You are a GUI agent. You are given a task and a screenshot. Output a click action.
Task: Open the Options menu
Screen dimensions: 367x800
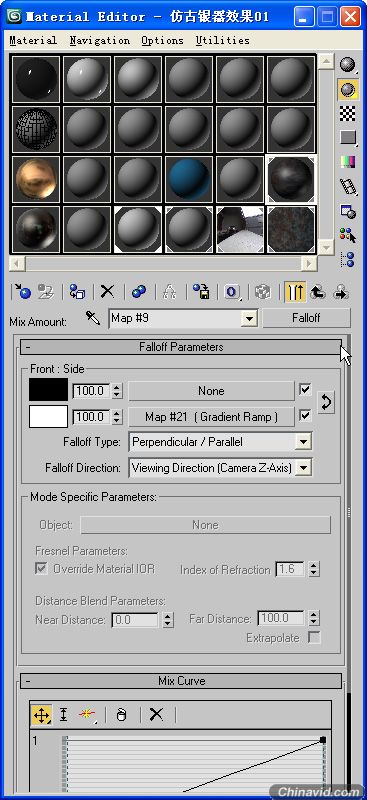(162, 40)
